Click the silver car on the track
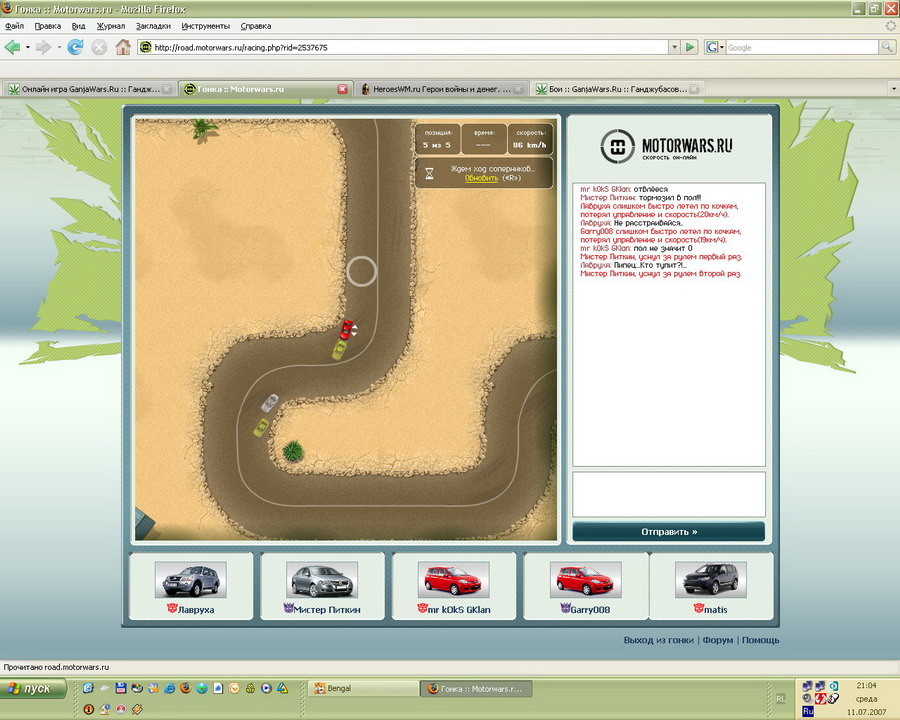 270,402
